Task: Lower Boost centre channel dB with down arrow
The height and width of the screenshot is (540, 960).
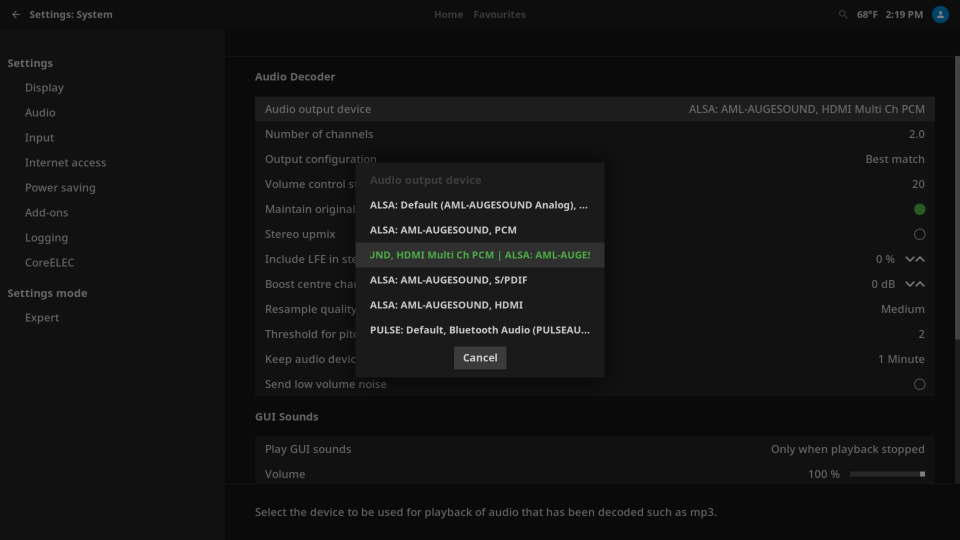Action: click(x=909, y=284)
